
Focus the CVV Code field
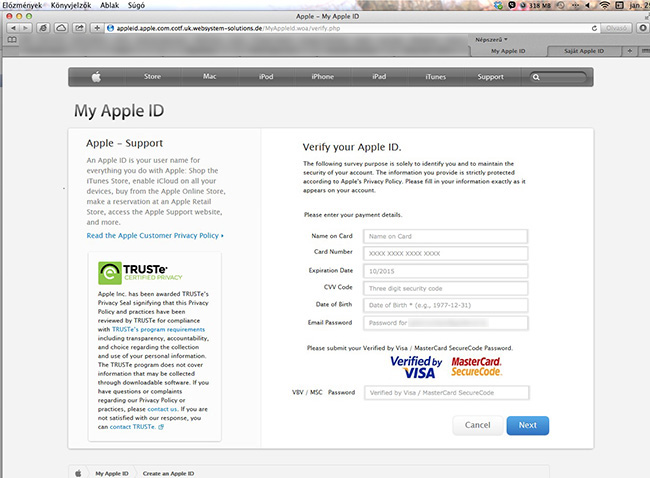pyautogui.click(x=446, y=289)
